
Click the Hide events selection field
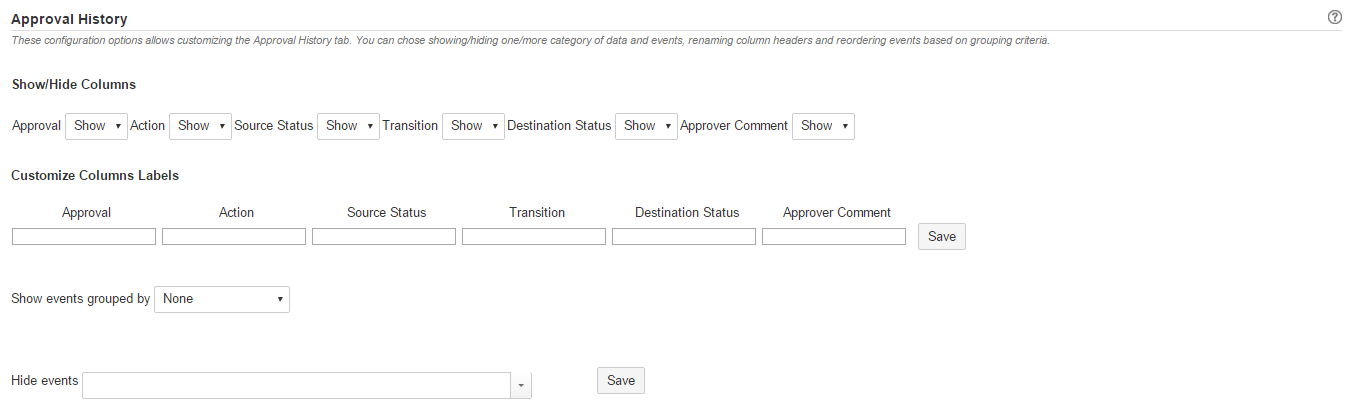pos(297,385)
